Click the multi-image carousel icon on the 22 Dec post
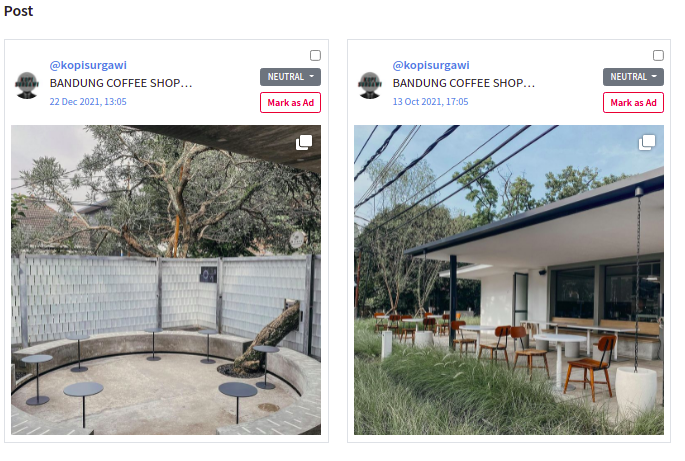The width and height of the screenshot is (685, 461). click(x=304, y=142)
